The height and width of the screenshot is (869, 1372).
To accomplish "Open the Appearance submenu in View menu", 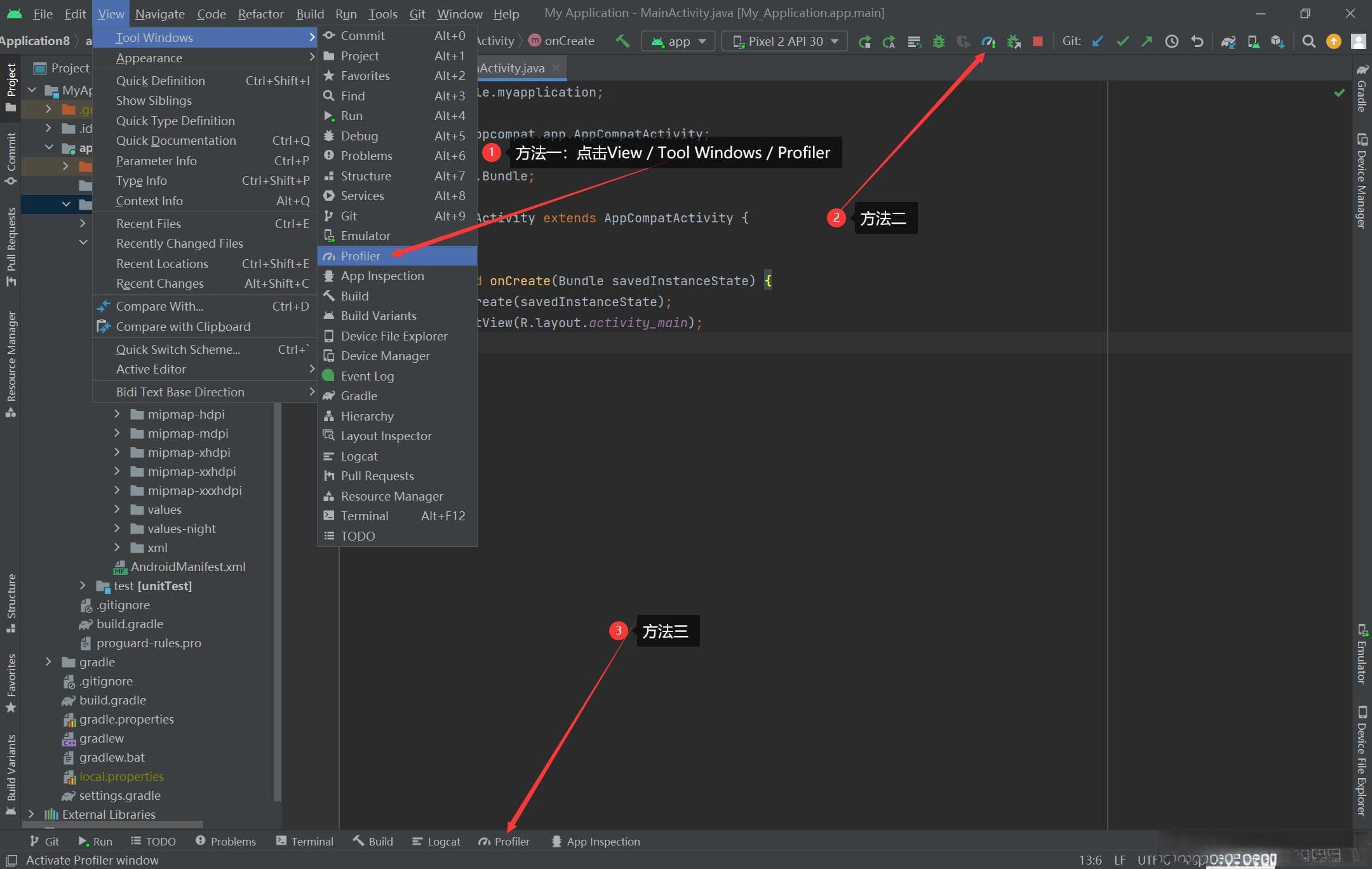I will click(x=205, y=58).
